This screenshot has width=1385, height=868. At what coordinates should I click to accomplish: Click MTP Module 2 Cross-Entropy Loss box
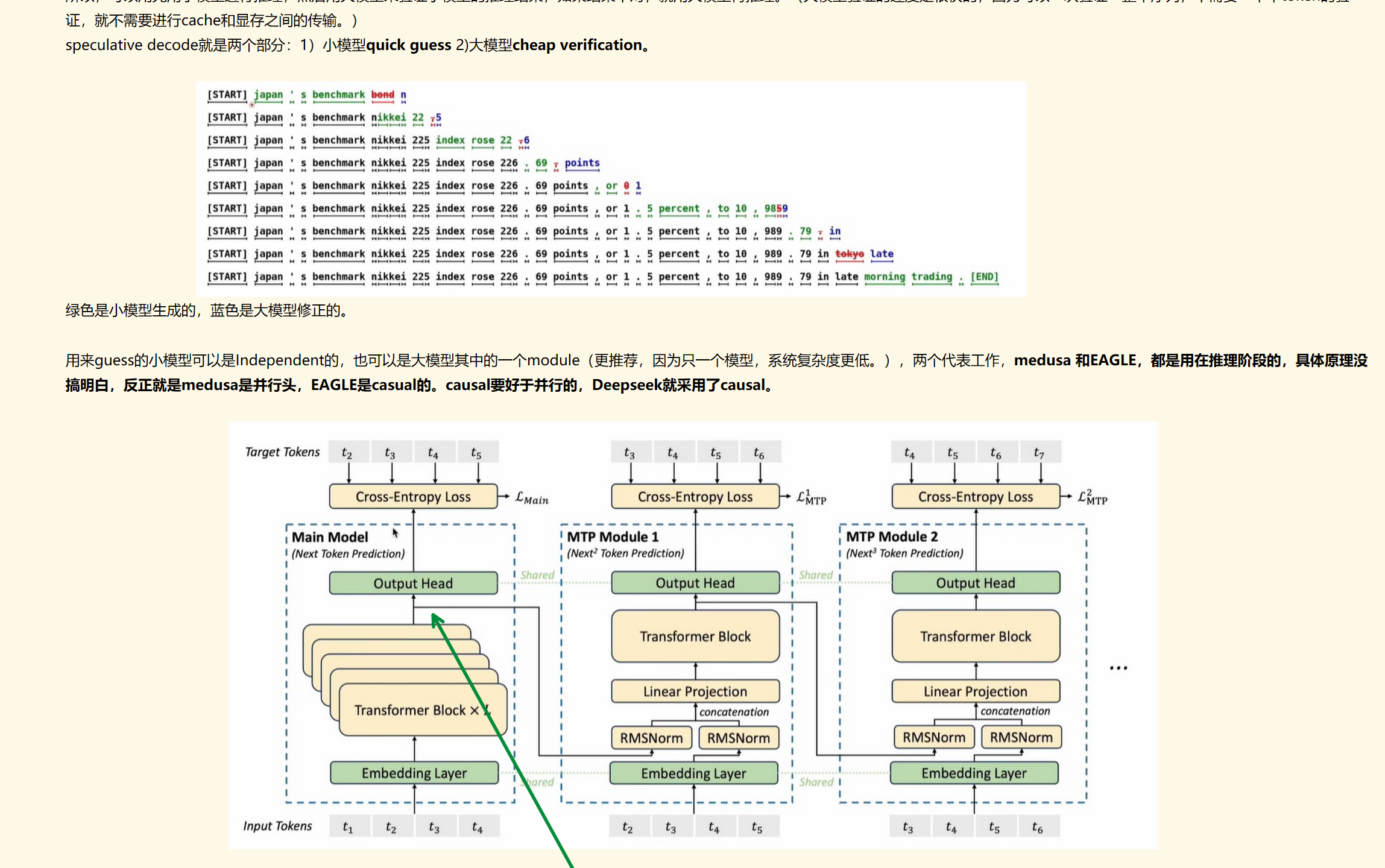(975, 496)
